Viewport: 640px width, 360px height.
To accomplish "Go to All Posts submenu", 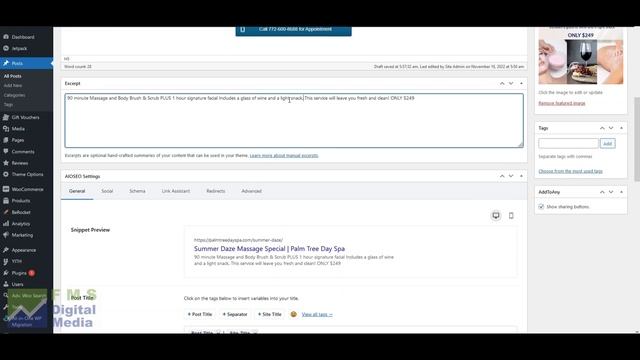I will point(13,76).
